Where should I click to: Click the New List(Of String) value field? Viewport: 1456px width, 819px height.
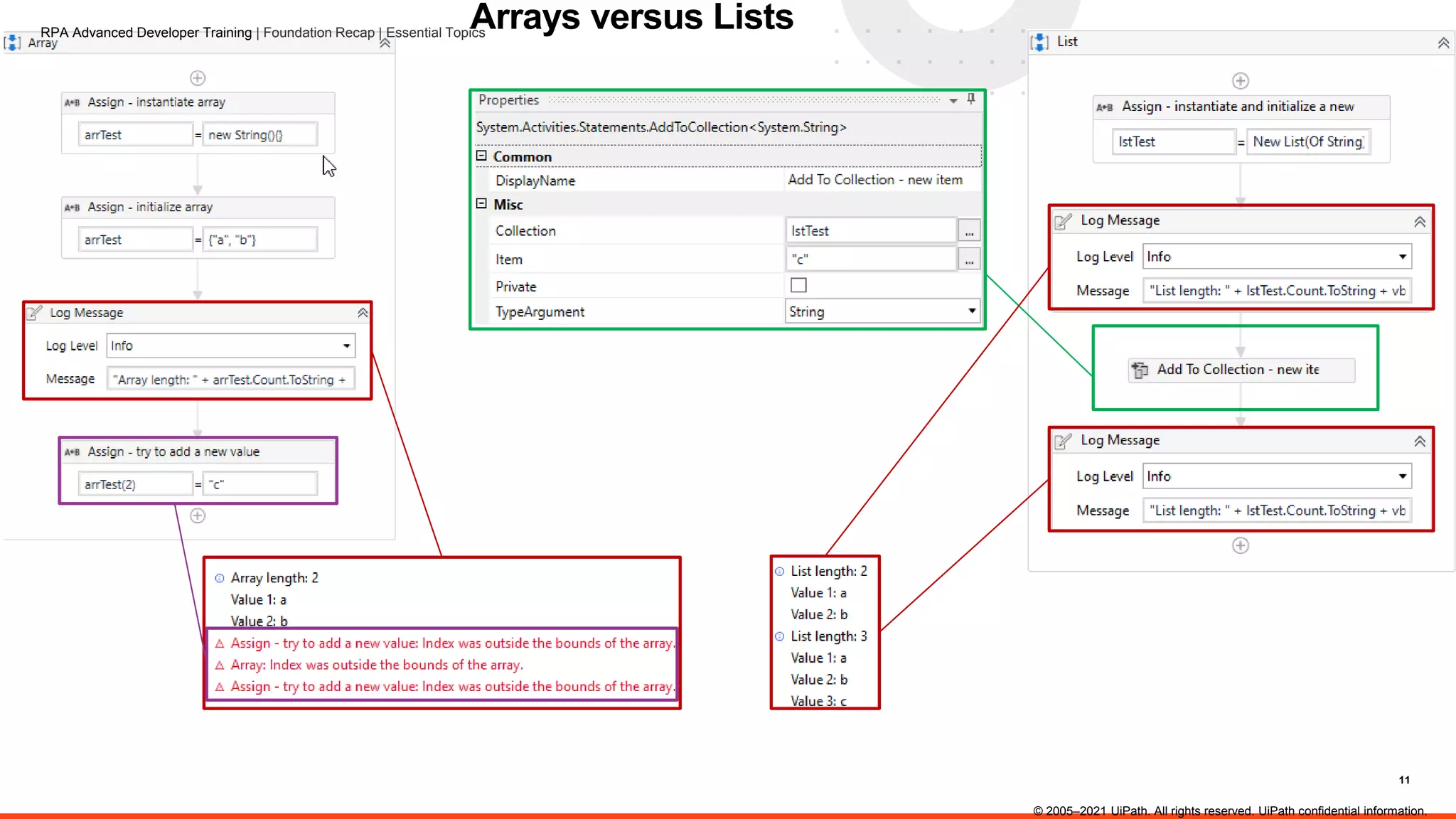click(x=1308, y=141)
